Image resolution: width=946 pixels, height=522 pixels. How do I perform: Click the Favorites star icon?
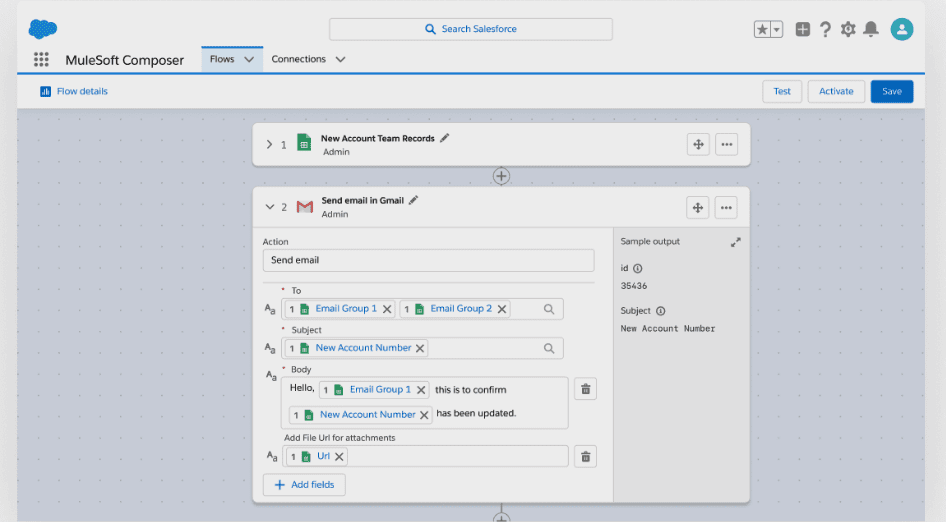point(762,29)
